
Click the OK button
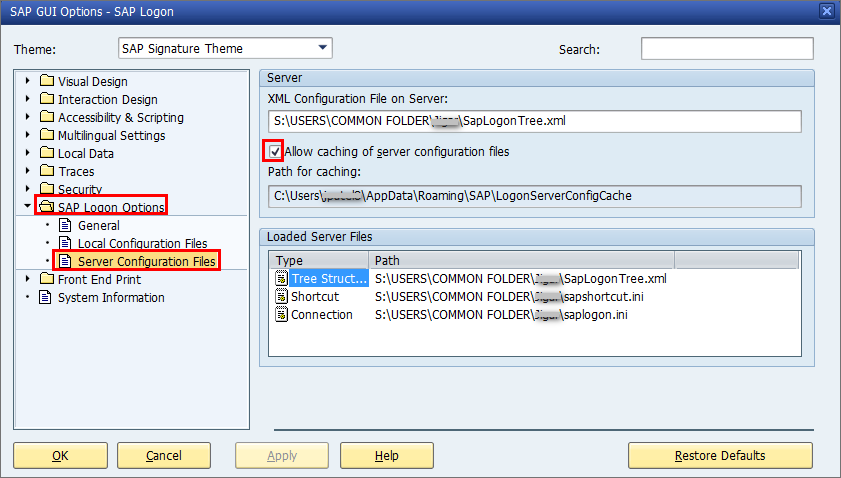pyautogui.click(x=60, y=455)
